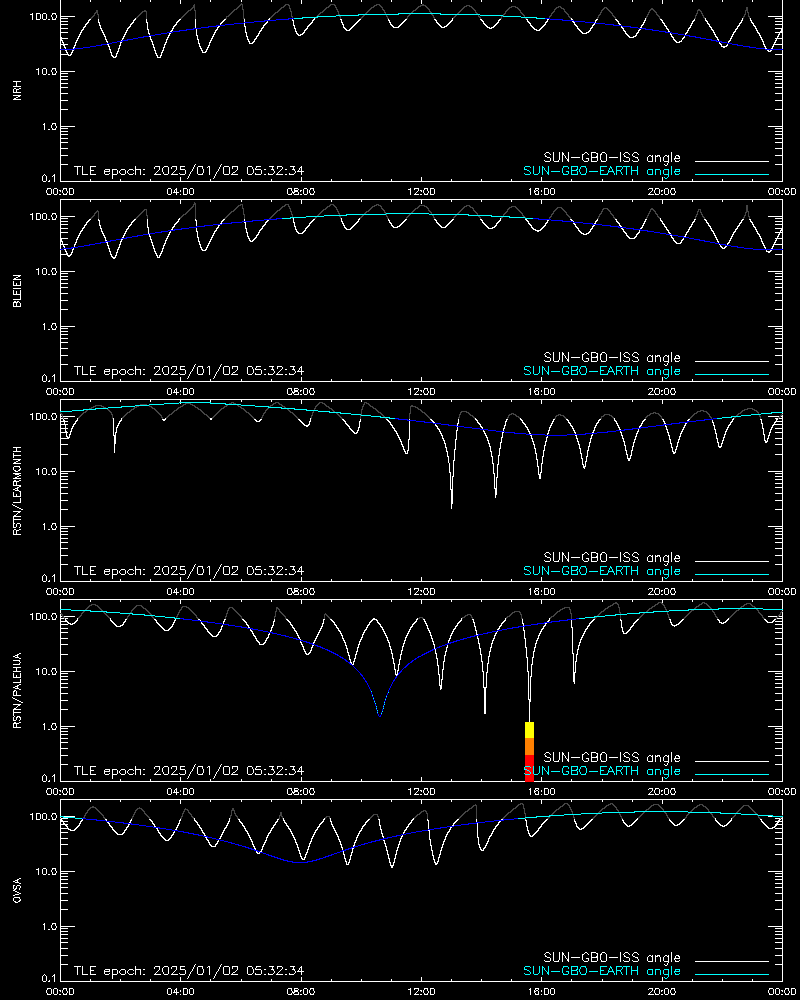Click the yellow segment of the PALEHUA alert marker
This screenshot has width=800, height=1000.
[529, 730]
